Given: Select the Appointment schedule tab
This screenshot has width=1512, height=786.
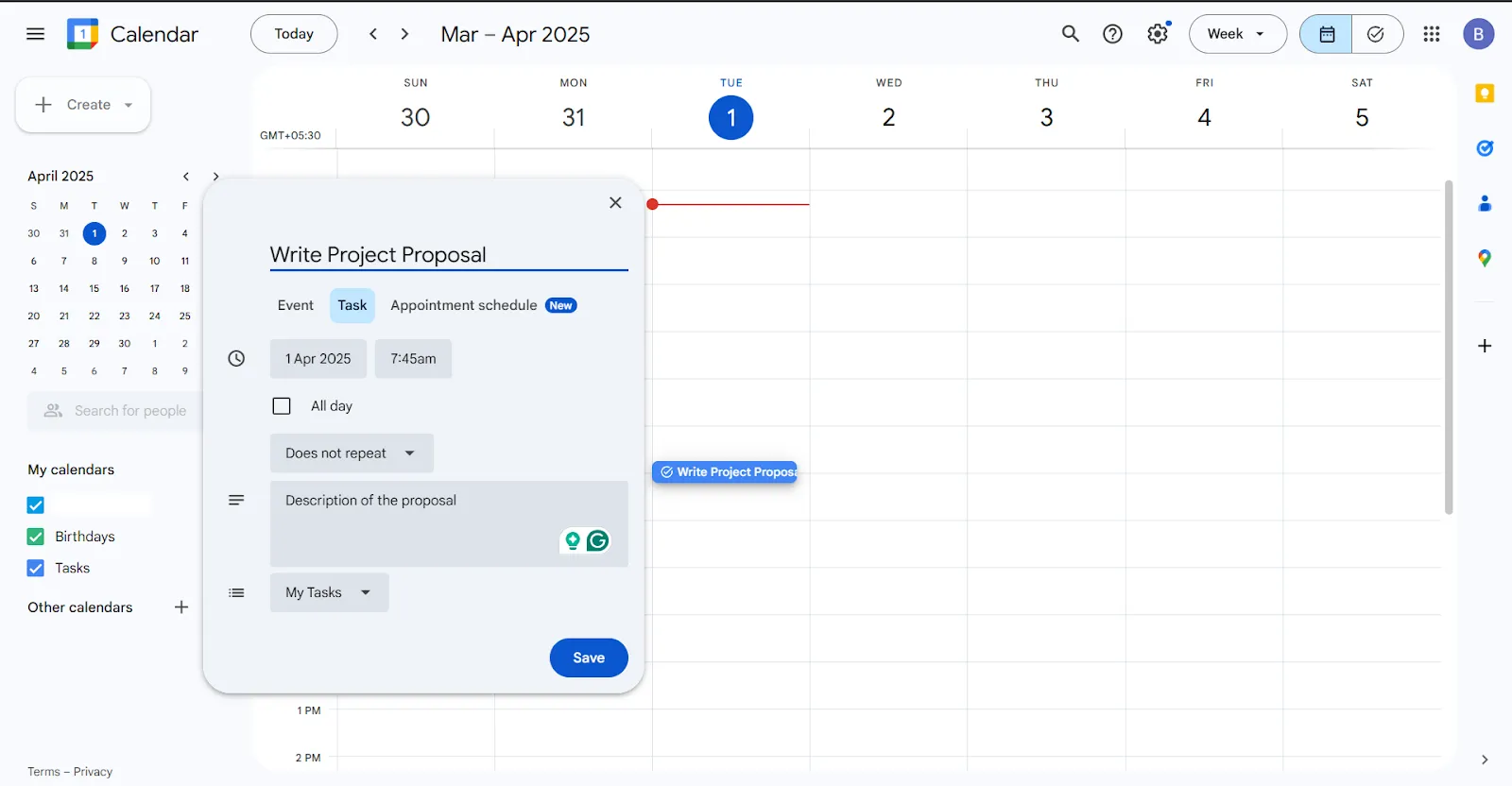Looking at the screenshot, I should (483, 305).
